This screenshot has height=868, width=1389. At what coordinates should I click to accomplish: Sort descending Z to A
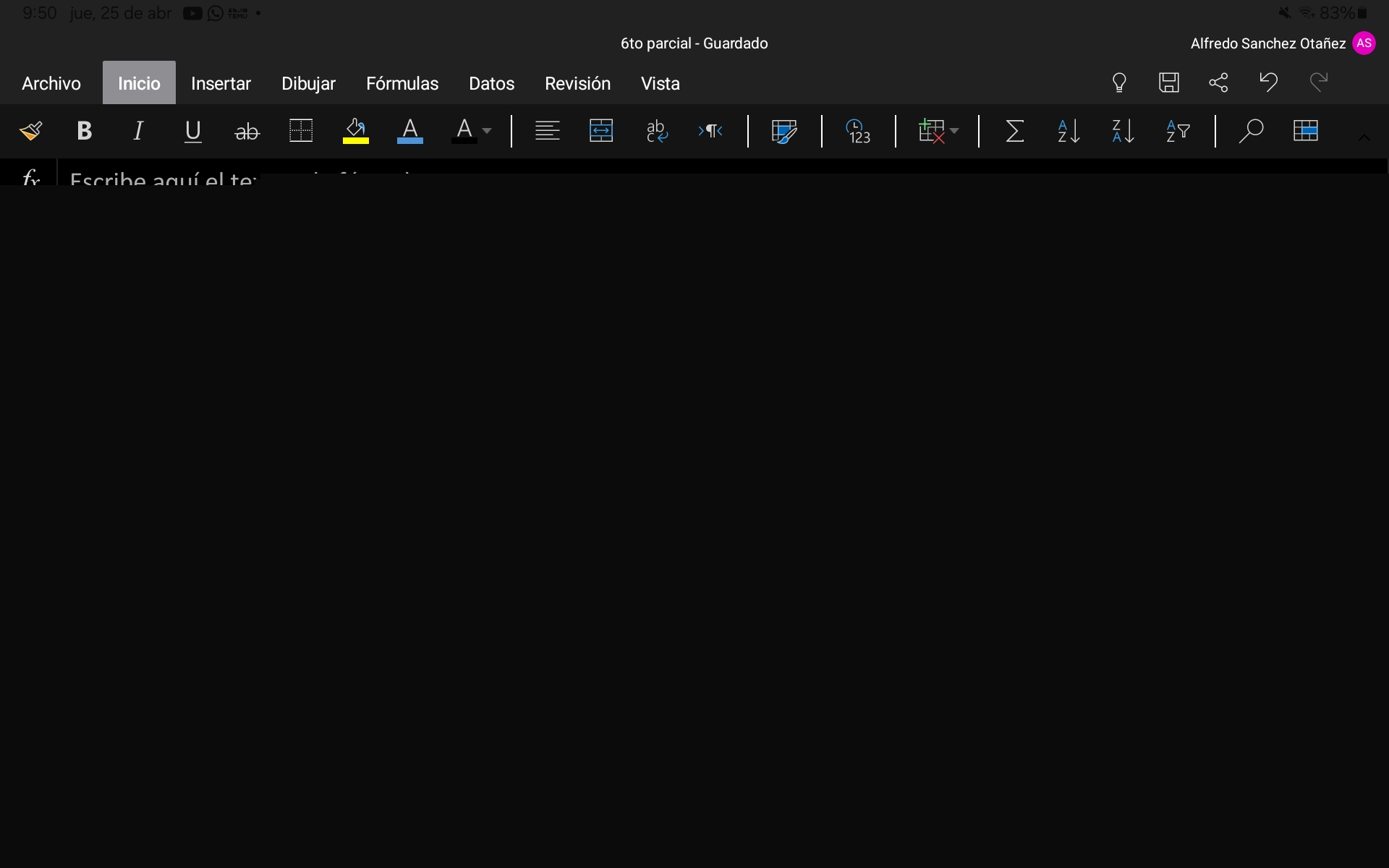1123,131
